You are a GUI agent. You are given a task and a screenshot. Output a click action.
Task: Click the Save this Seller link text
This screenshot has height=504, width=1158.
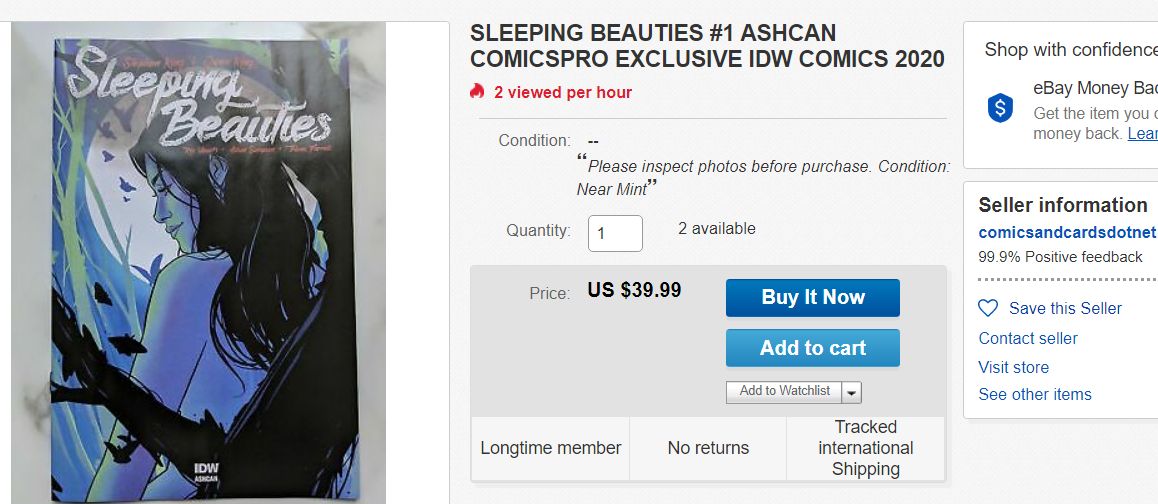pyautogui.click(x=1065, y=308)
